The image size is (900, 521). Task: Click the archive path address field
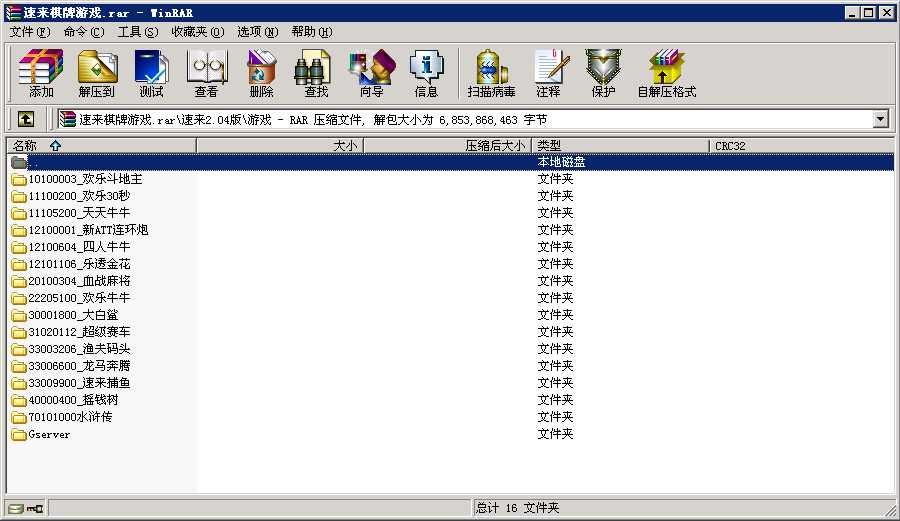(x=465, y=119)
